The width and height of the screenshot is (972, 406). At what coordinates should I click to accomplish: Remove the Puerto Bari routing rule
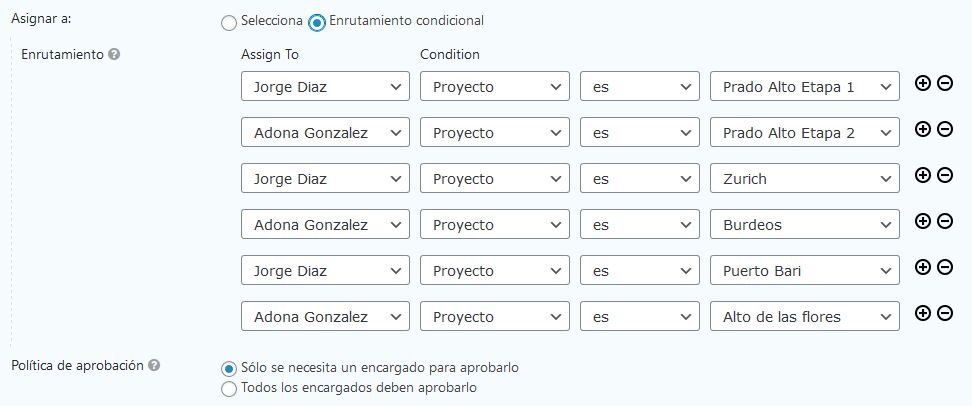tap(944, 267)
